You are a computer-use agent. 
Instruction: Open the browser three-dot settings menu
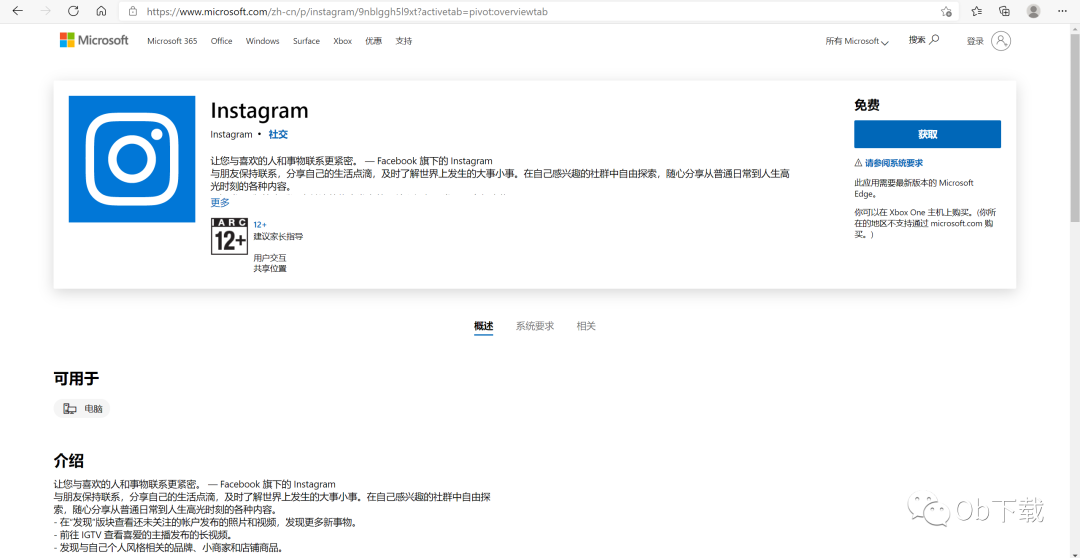pos(1061,12)
